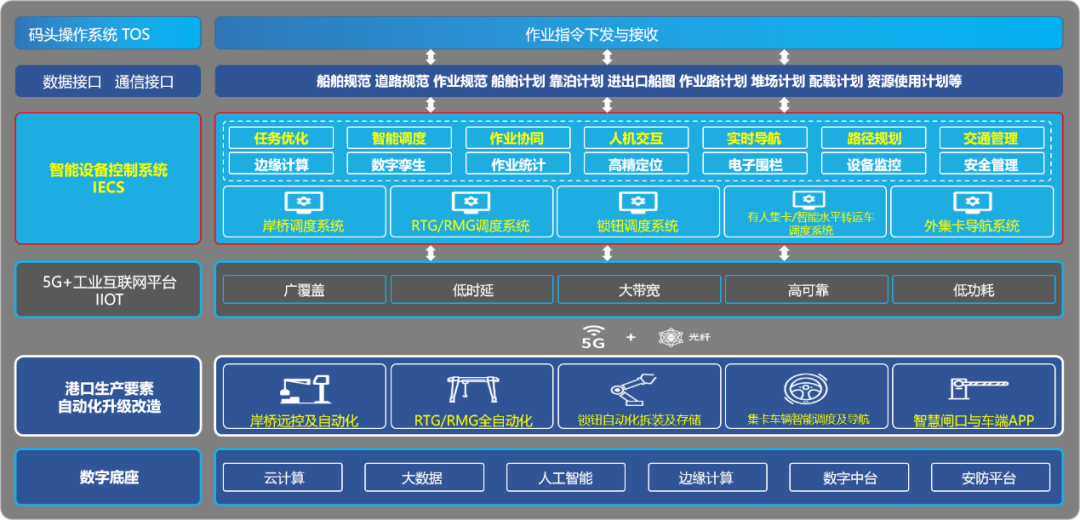The image size is (1080, 520).
Task: Click the 资源使用计划等 text
Action: tap(914, 81)
